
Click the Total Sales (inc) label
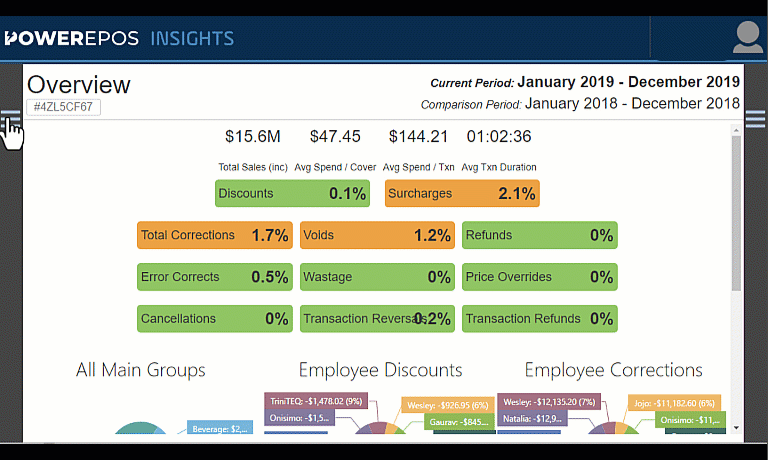pos(253,167)
